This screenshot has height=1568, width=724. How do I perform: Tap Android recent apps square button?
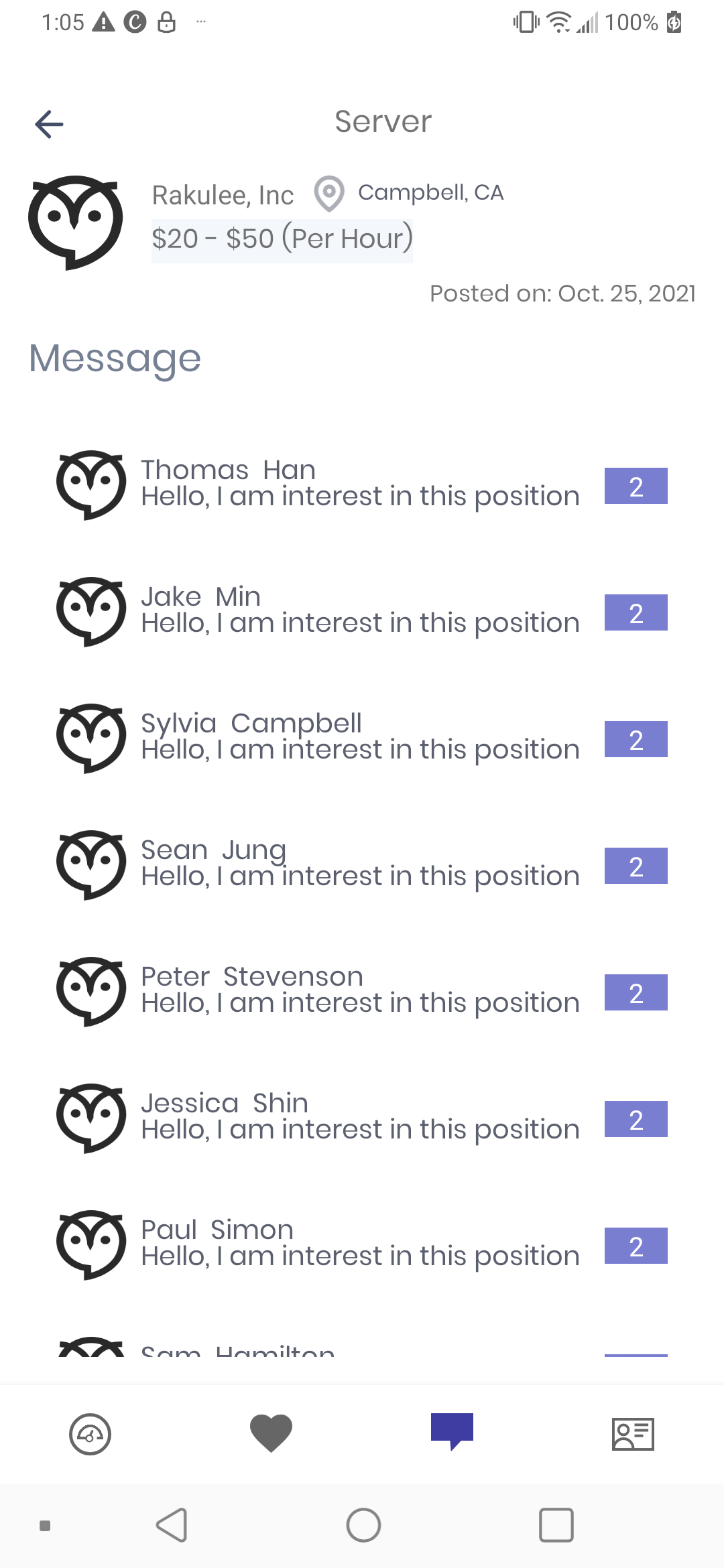(x=556, y=1526)
